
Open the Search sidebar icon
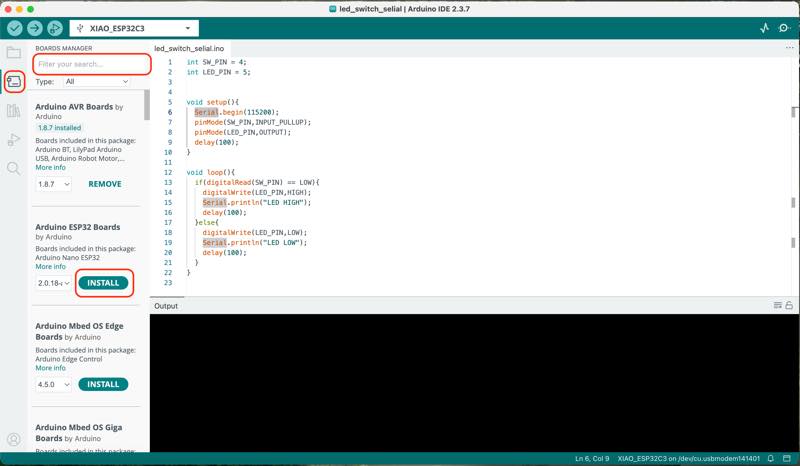(14, 168)
